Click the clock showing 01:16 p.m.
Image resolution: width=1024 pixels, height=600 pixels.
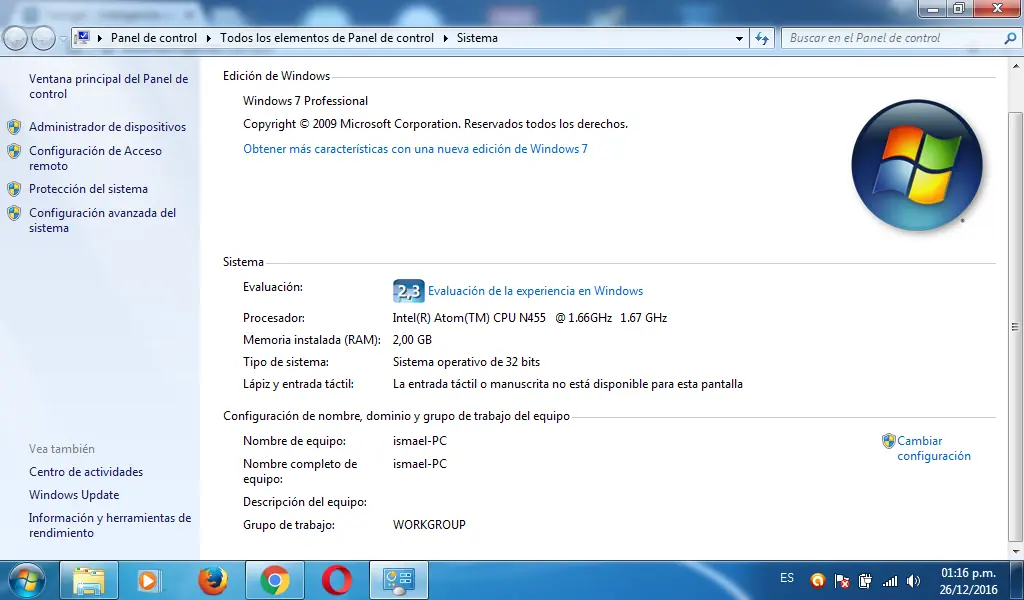[x=968, y=573]
